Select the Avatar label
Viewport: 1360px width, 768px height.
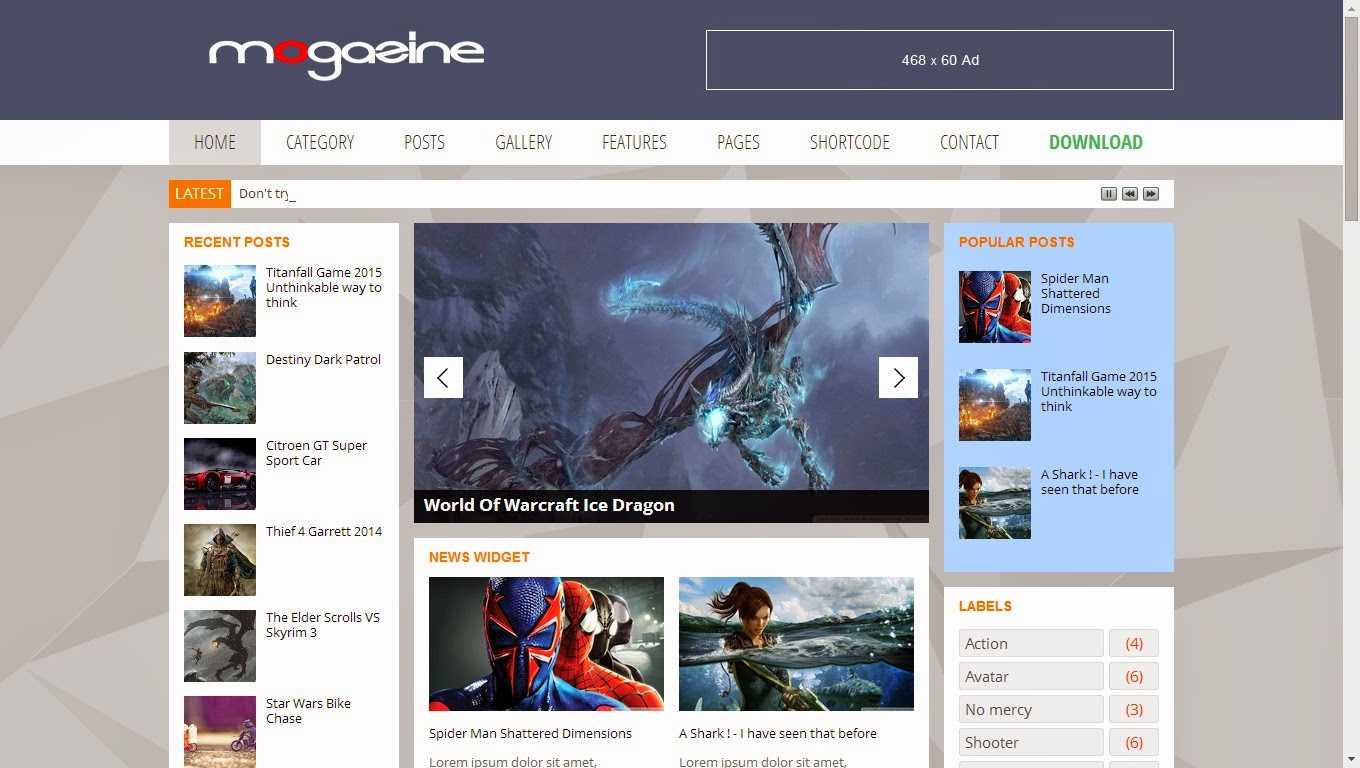tap(1031, 676)
